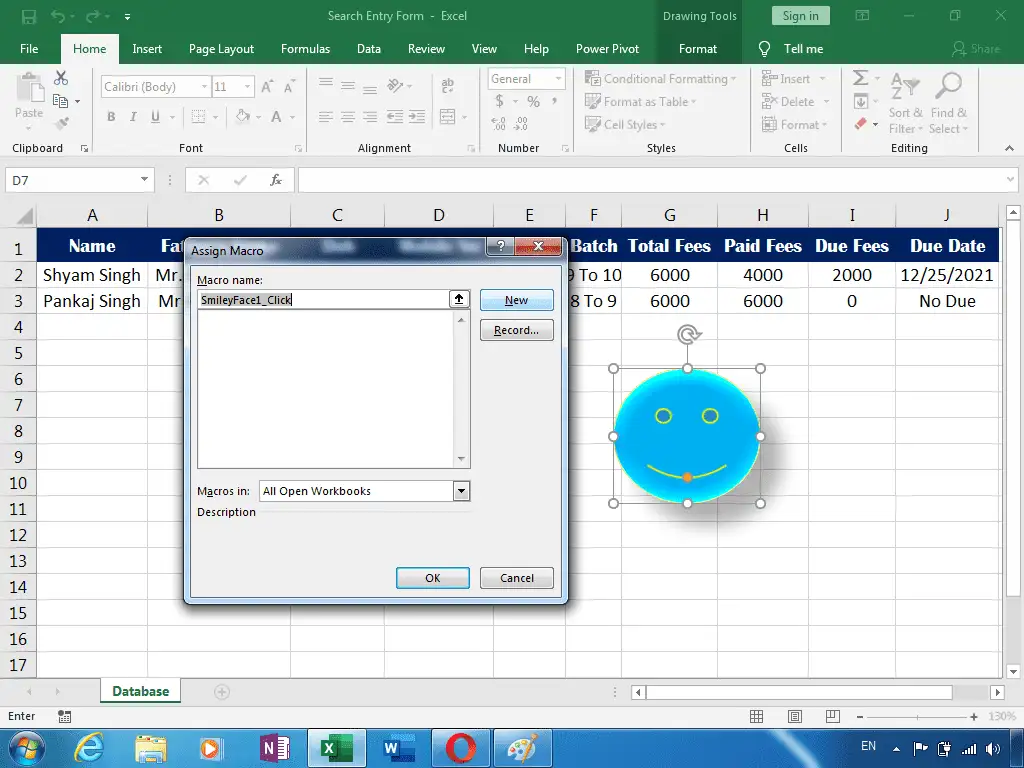Cancel the Assign Macro dialog
1024x768 pixels.
click(x=517, y=578)
